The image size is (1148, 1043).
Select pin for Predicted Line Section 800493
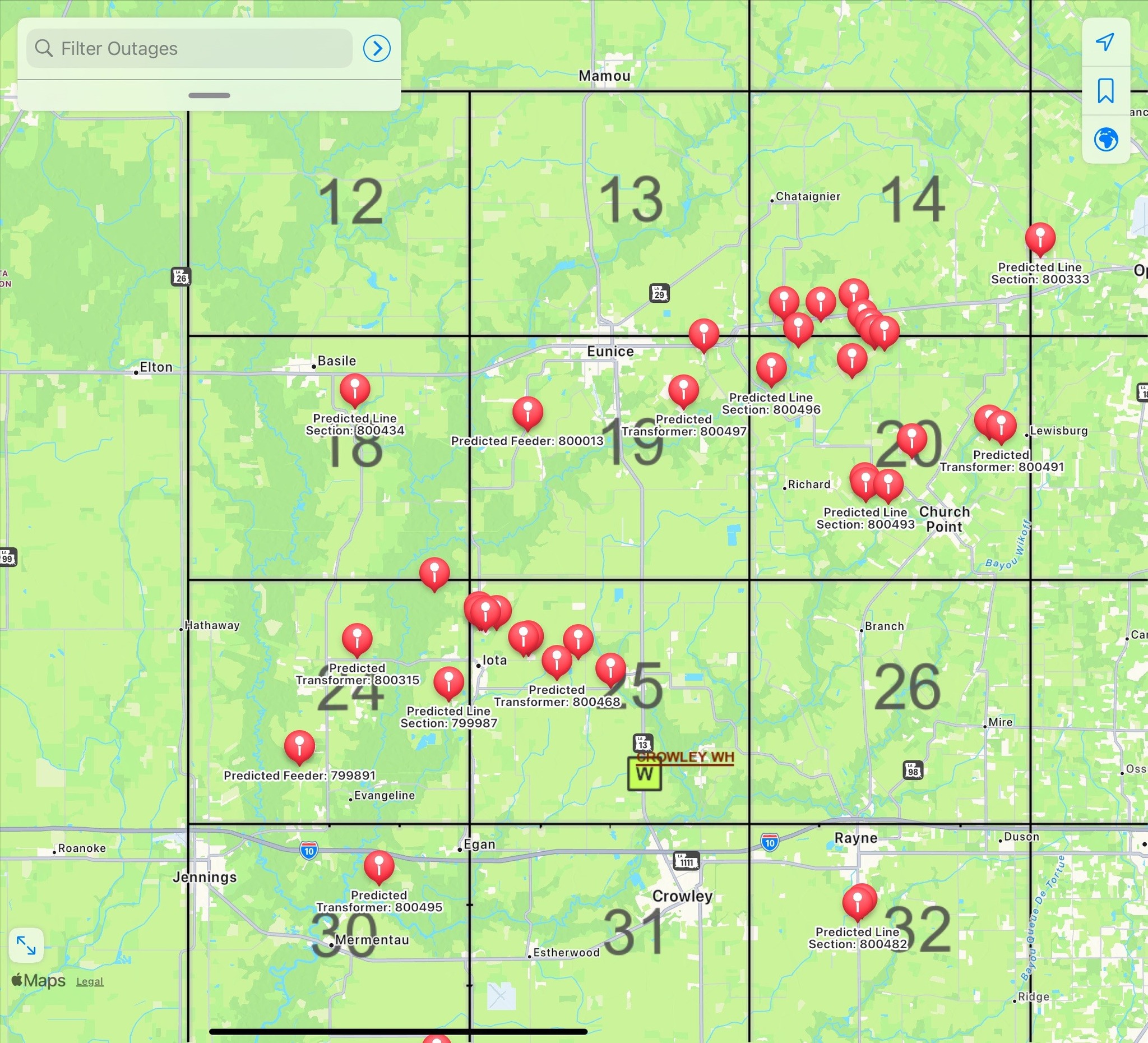865,483
